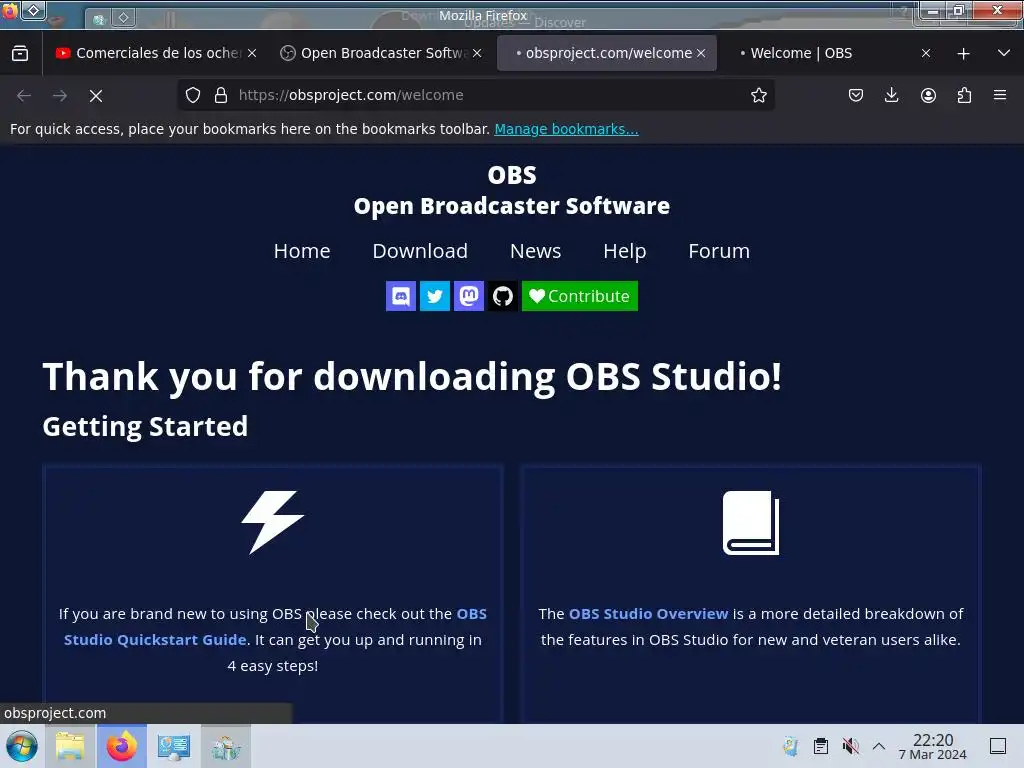Open tracking protection shield icon
Image resolution: width=1024 pixels, height=768 pixels.
click(193, 95)
